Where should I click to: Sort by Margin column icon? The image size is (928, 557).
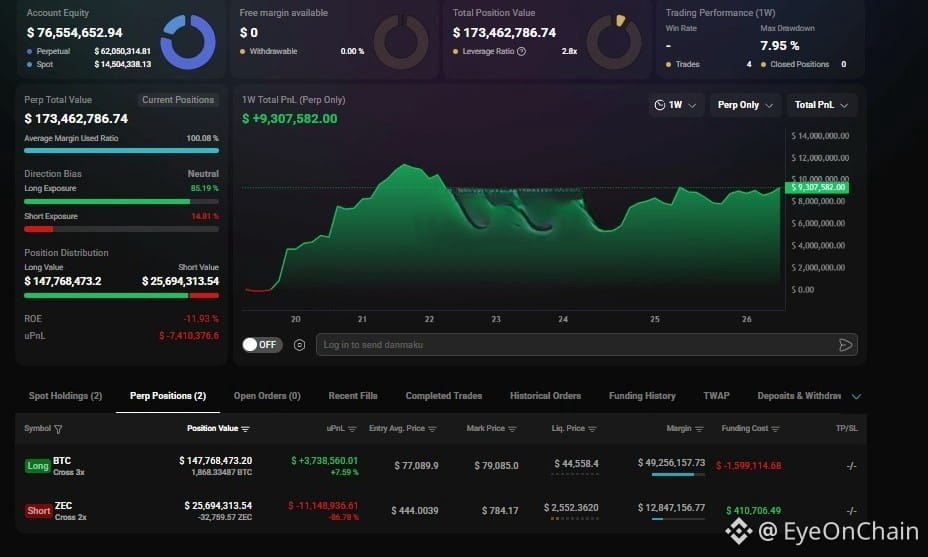(699, 429)
